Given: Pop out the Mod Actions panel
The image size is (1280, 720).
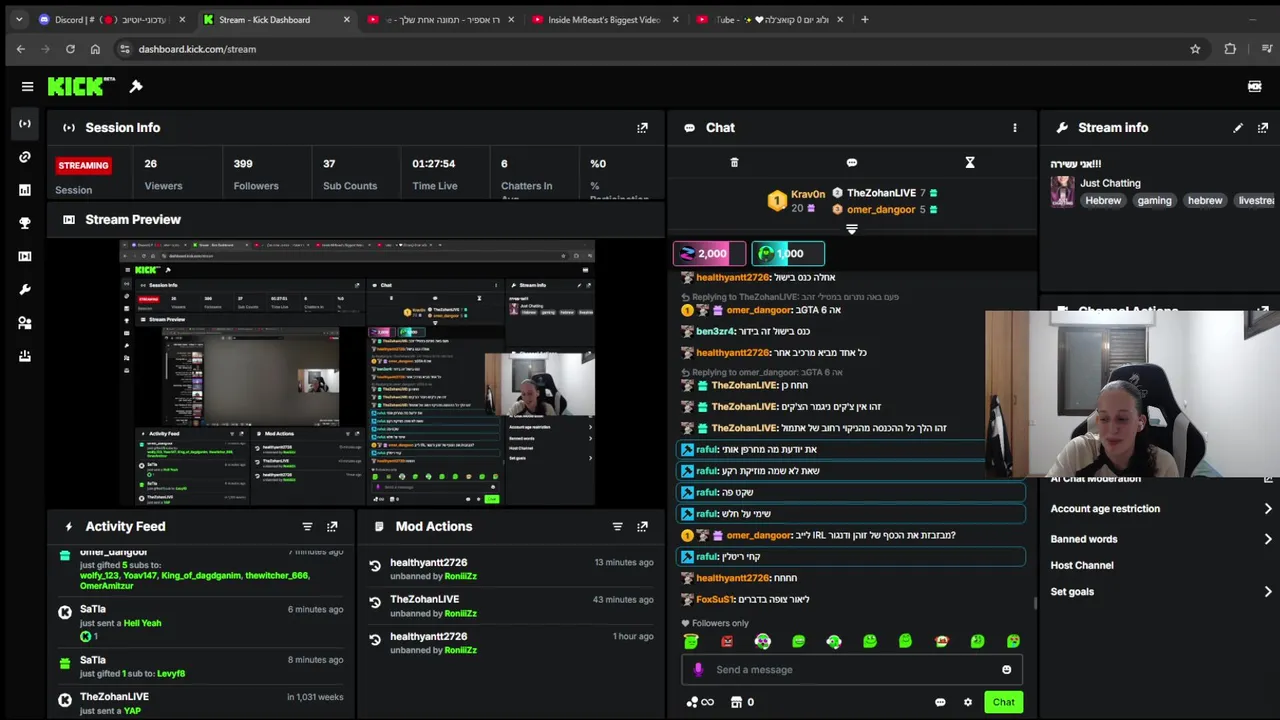Looking at the screenshot, I should click(642, 526).
